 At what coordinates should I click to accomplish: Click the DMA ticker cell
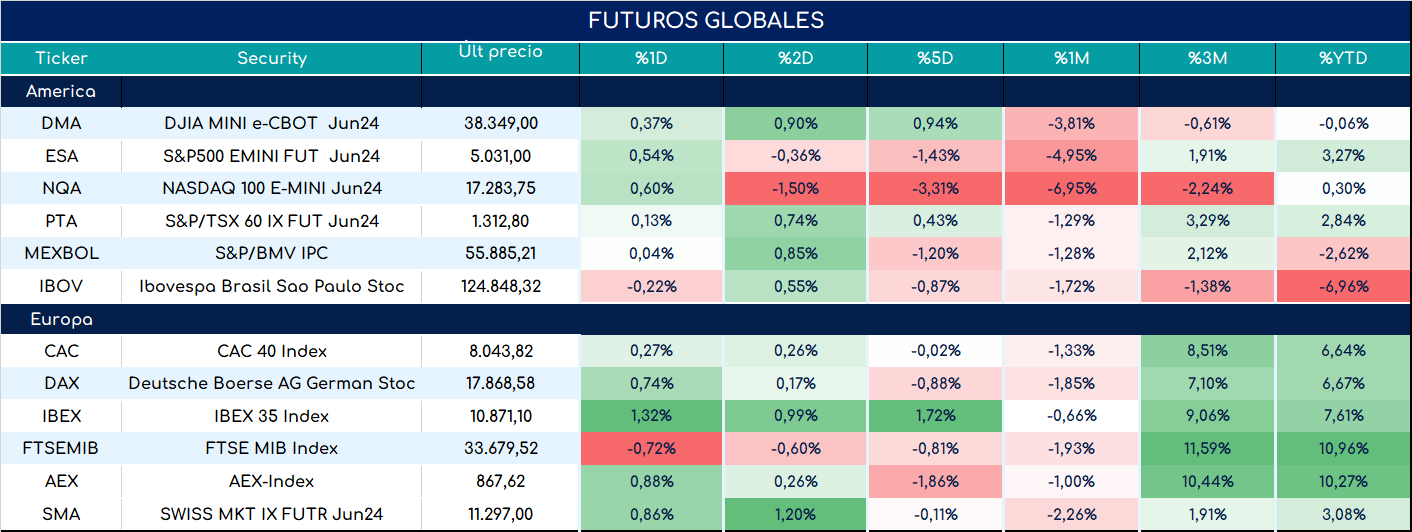[61, 124]
